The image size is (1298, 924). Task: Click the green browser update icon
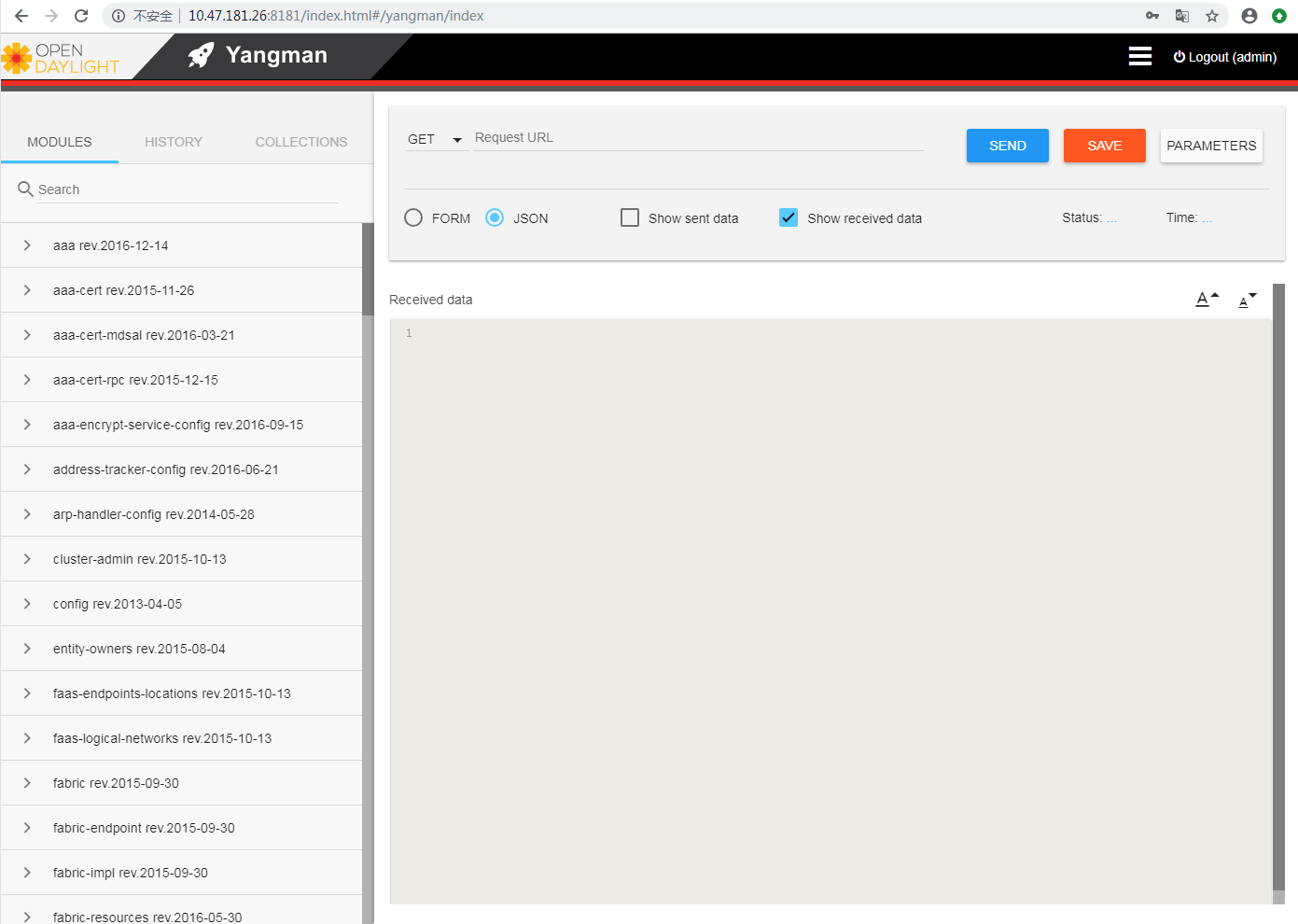1279,16
